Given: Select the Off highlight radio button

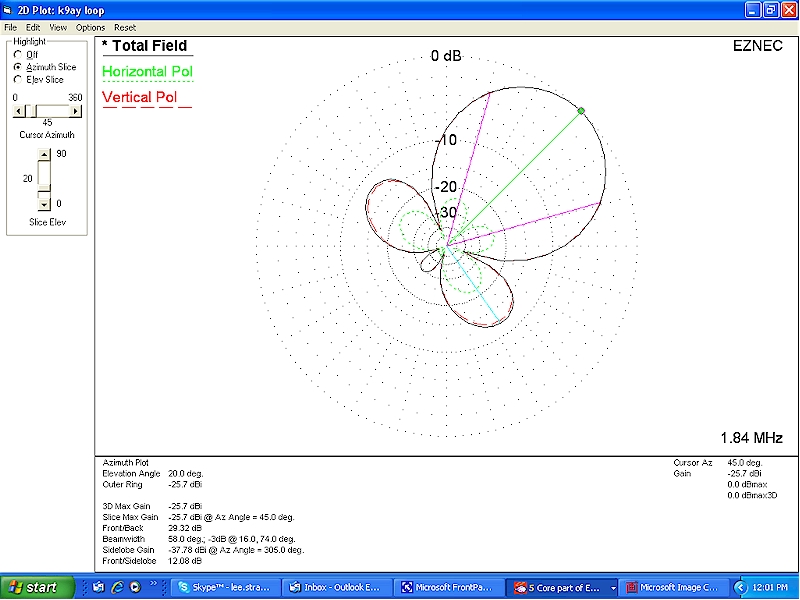Looking at the screenshot, I should click(18, 55).
